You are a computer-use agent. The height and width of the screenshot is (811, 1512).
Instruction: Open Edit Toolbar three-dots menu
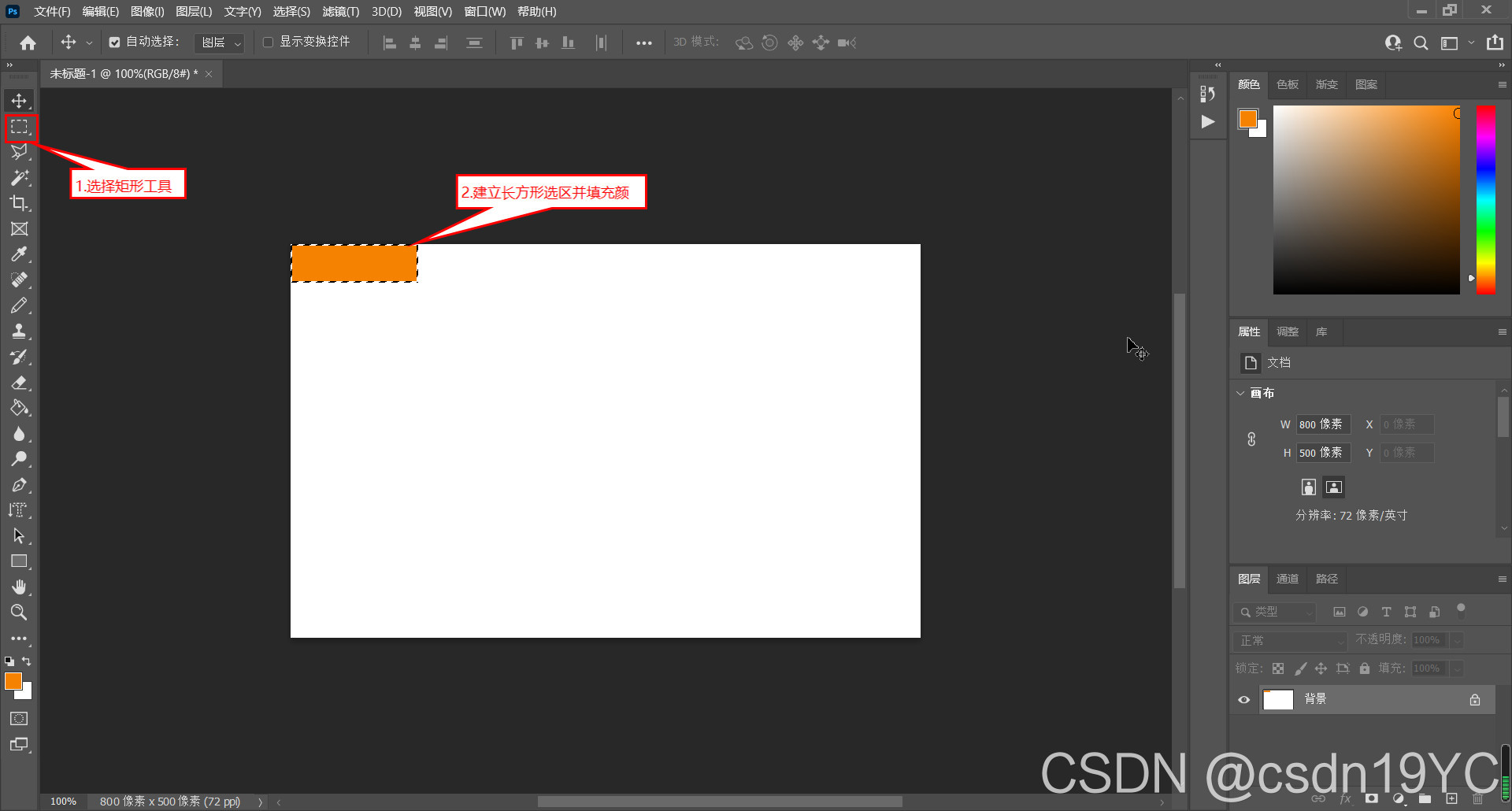point(19,639)
